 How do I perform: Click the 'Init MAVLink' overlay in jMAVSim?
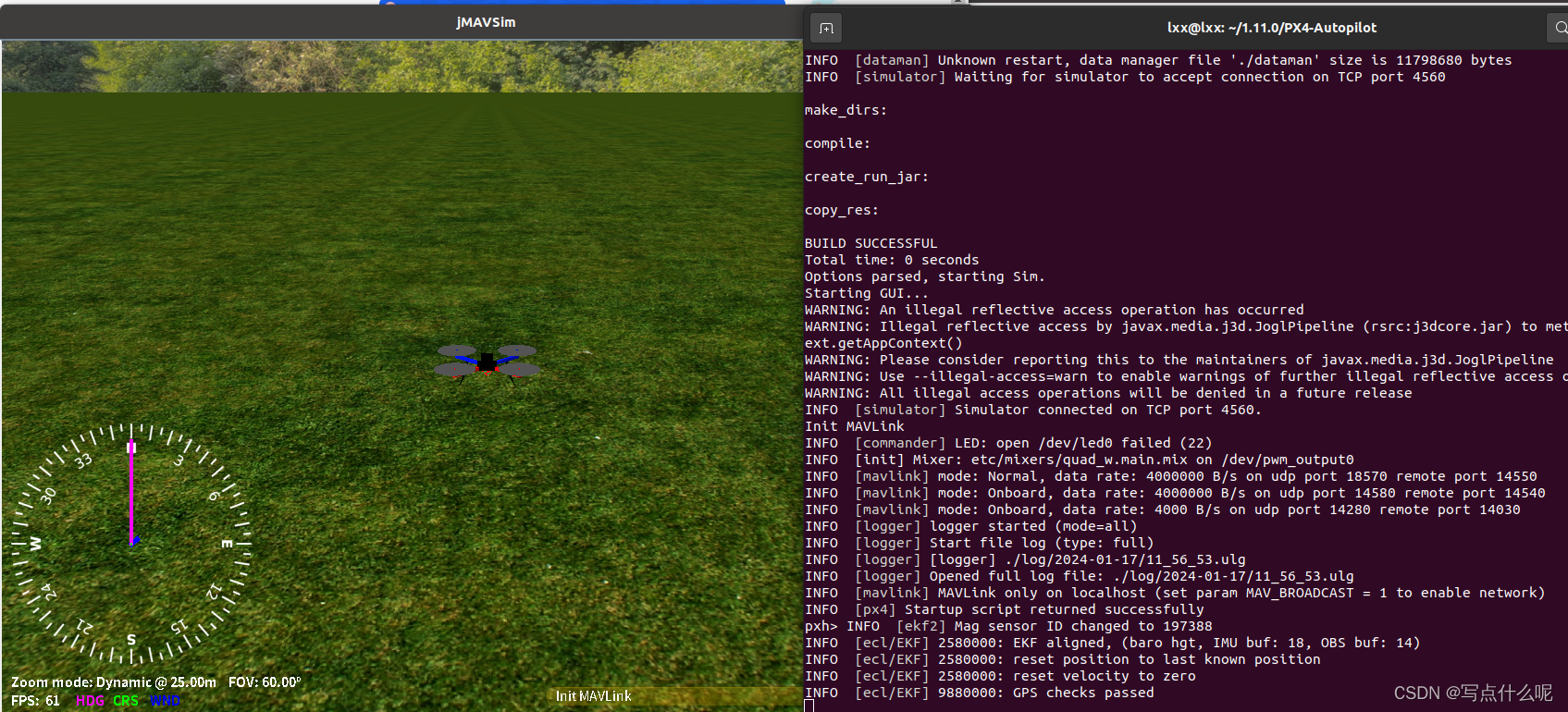click(594, 696)
